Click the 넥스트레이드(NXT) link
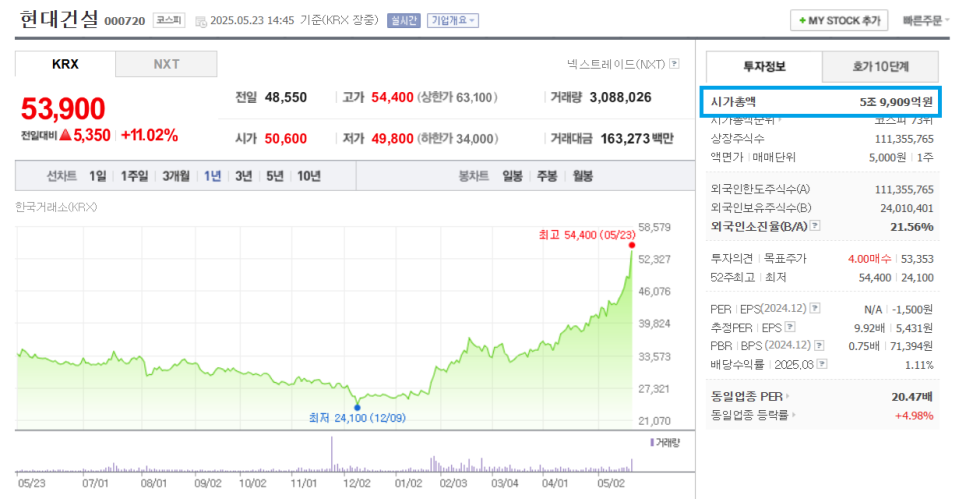Image resolution: width=966 pixels, height=499 pixels. coord(615,64)
